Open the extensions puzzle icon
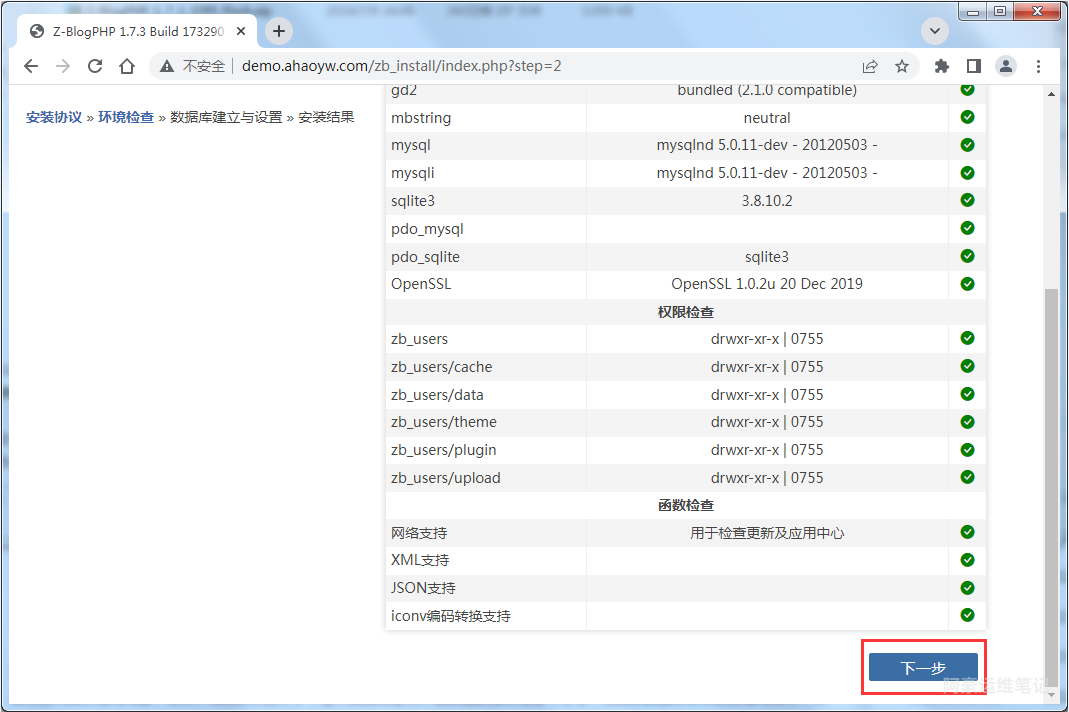Viewport: 1069px width, 712px height. (x=942, y=66)
